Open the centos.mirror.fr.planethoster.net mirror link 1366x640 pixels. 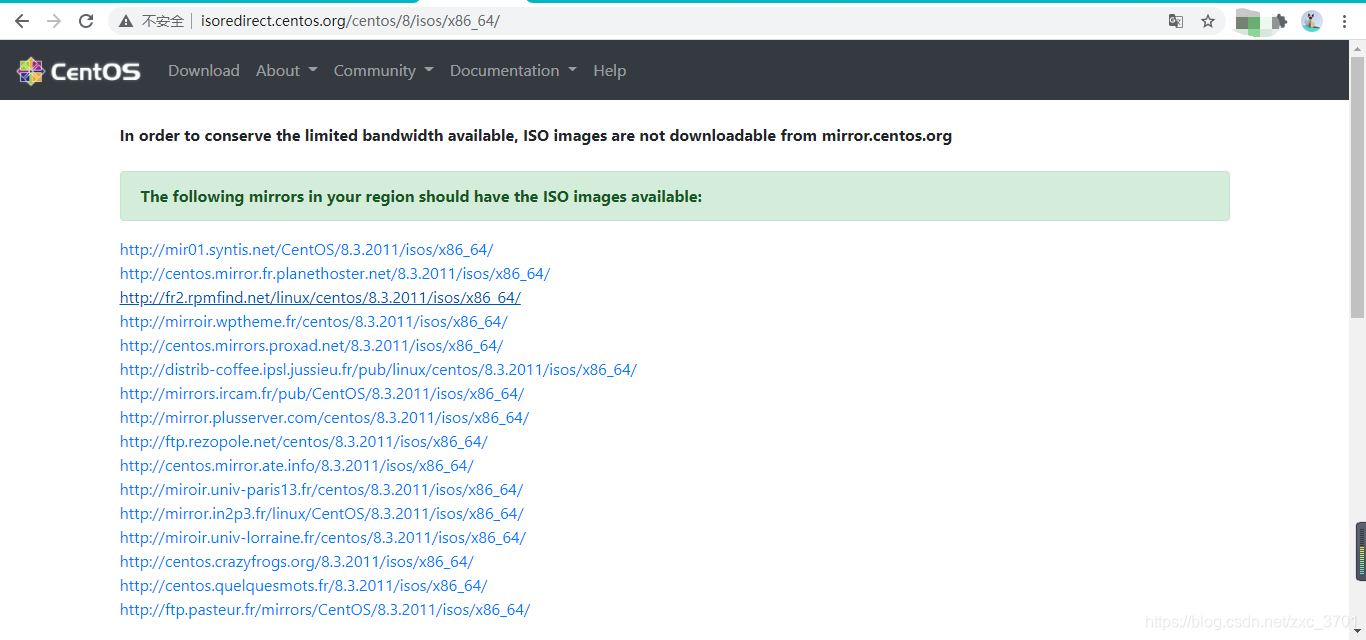click(335, 274)
